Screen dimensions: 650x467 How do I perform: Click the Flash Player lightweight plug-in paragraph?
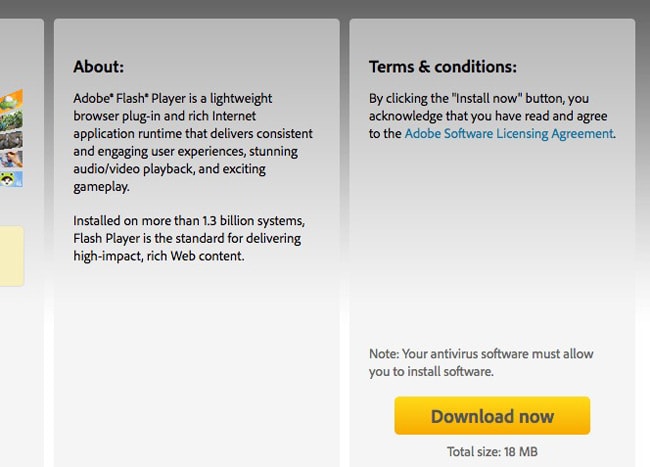(x=193, y=142)
